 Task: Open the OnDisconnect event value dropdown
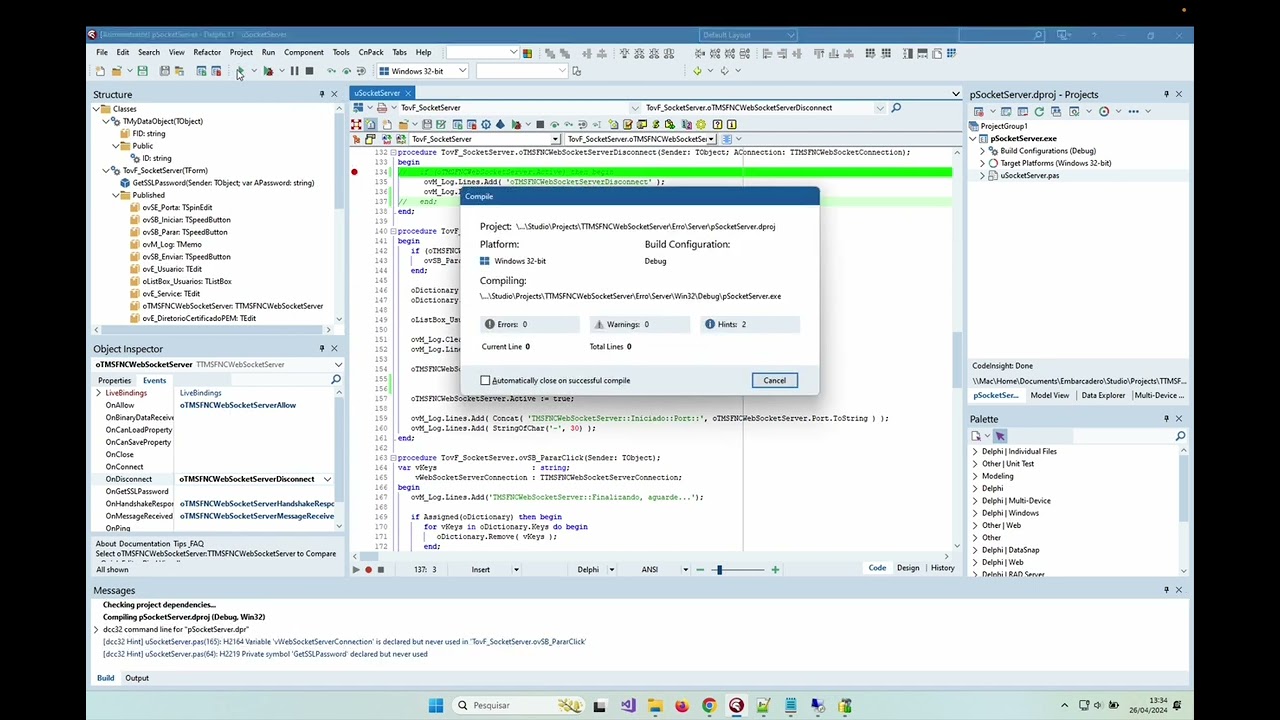point(327,479)
